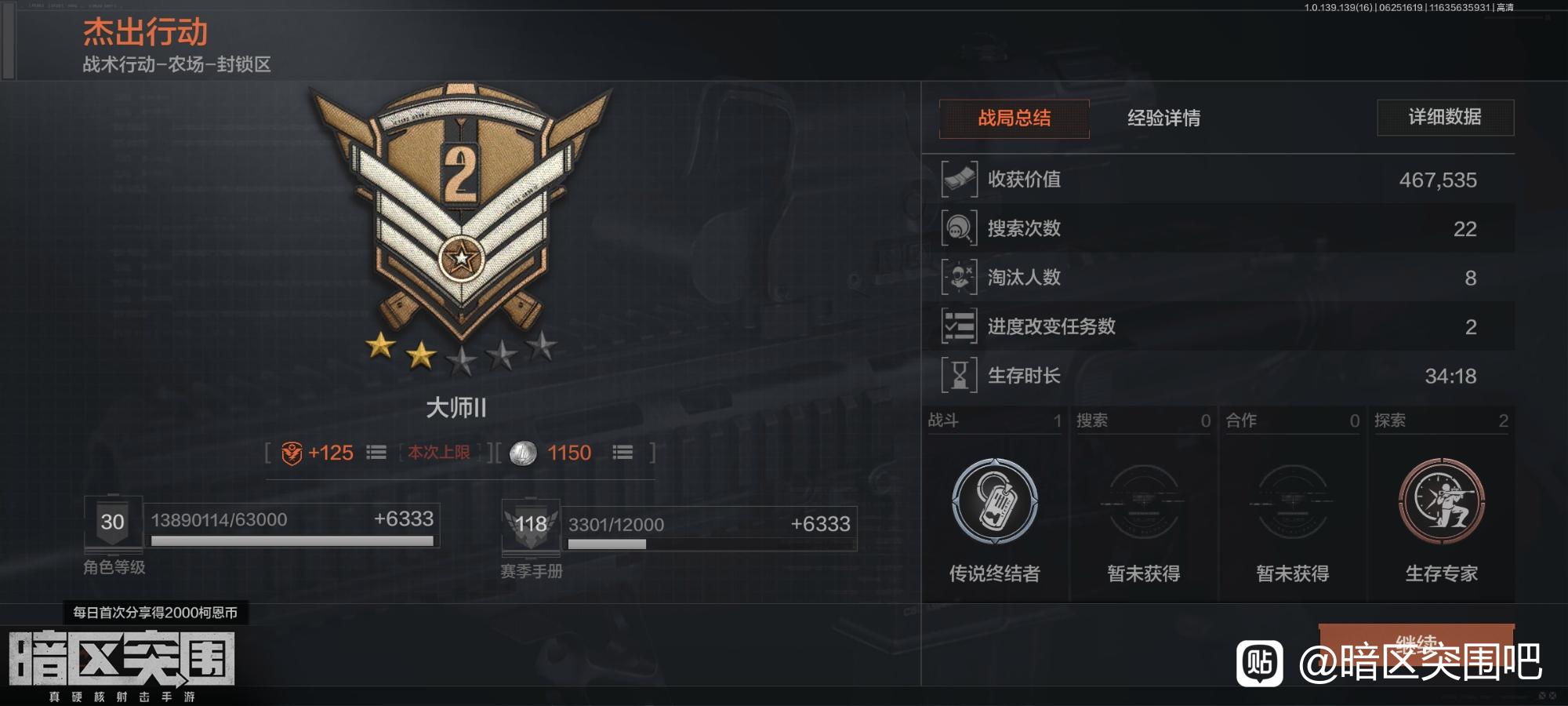This screenshot has height=706, width=1568.
Task: Select the 生存时长 hourglass icon
Action: (960, 375)
